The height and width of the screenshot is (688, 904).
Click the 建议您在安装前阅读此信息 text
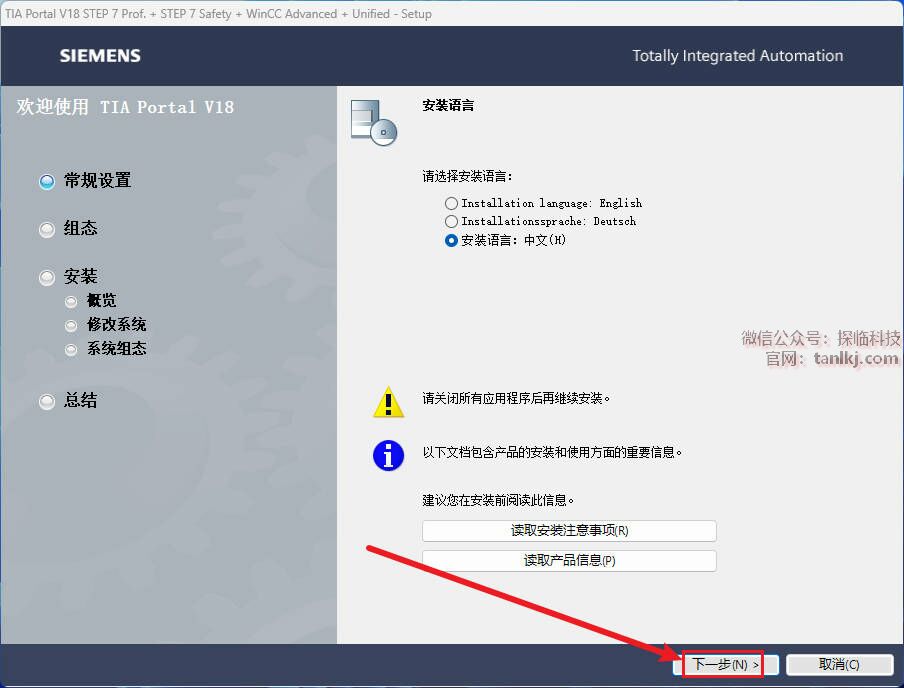[498, 501]
